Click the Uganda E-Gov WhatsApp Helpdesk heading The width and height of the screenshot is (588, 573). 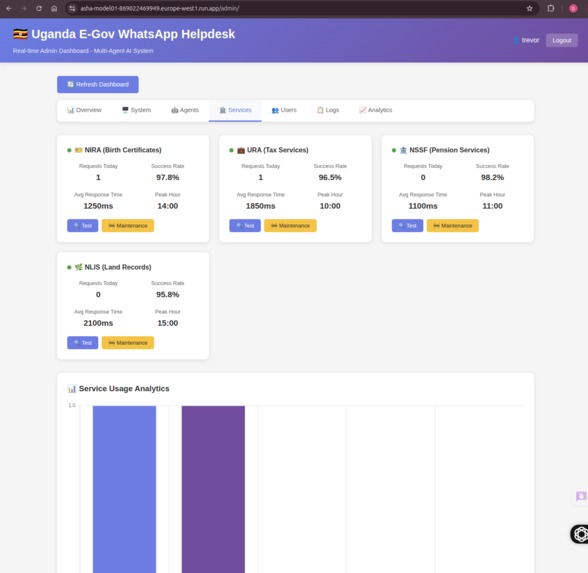pos(133,34)
